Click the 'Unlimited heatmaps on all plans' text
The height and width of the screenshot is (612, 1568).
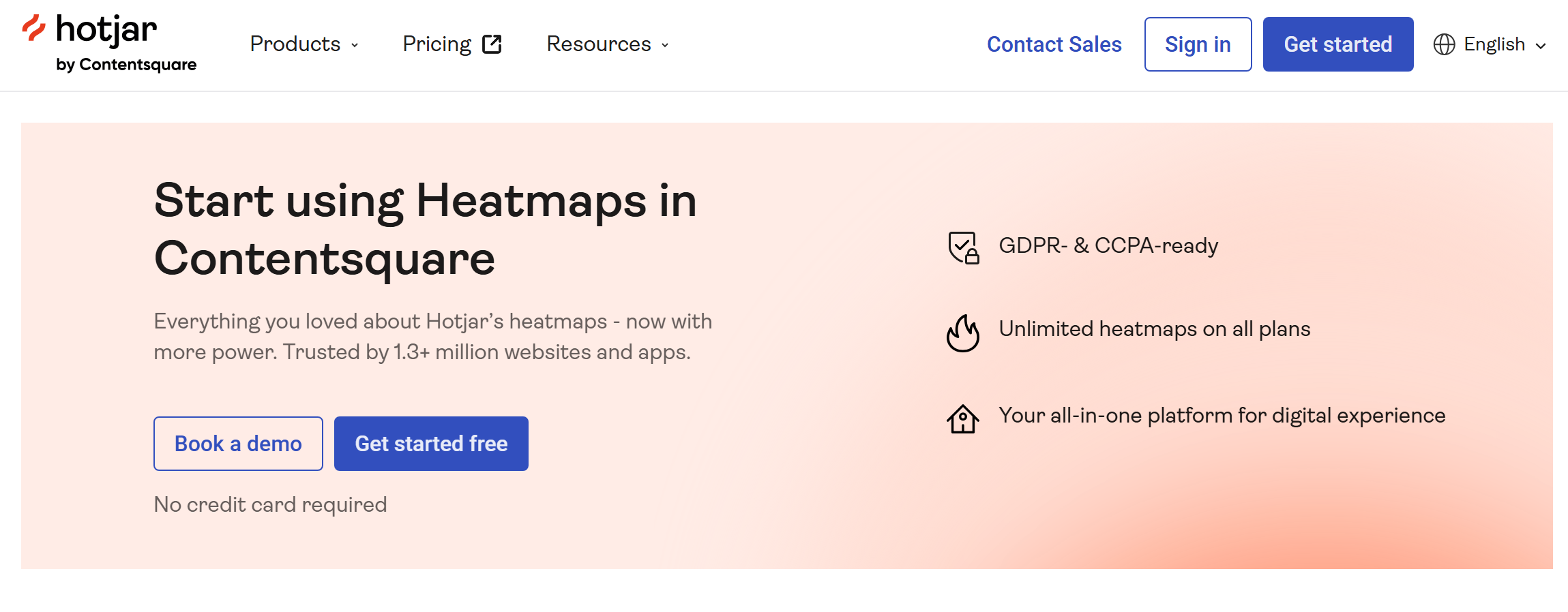click(1155, 329)
